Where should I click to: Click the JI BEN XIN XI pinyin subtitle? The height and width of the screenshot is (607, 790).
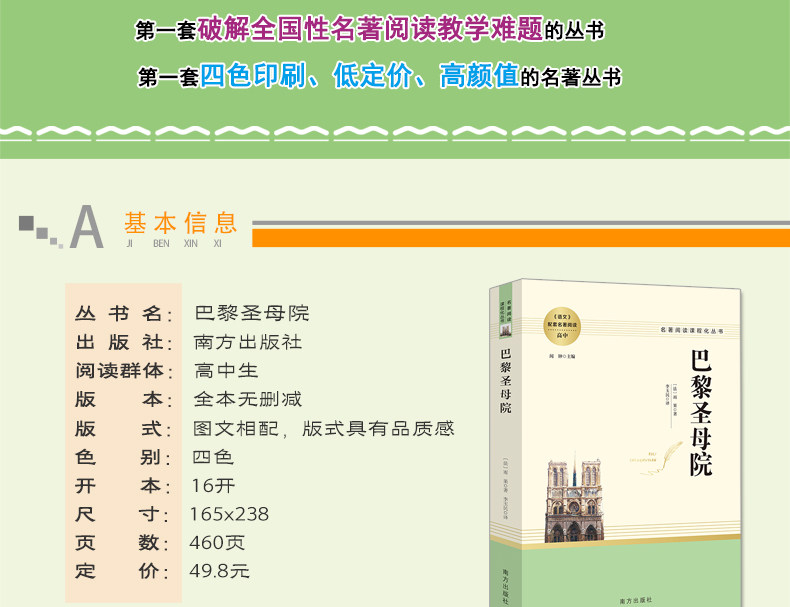[174, 244]
